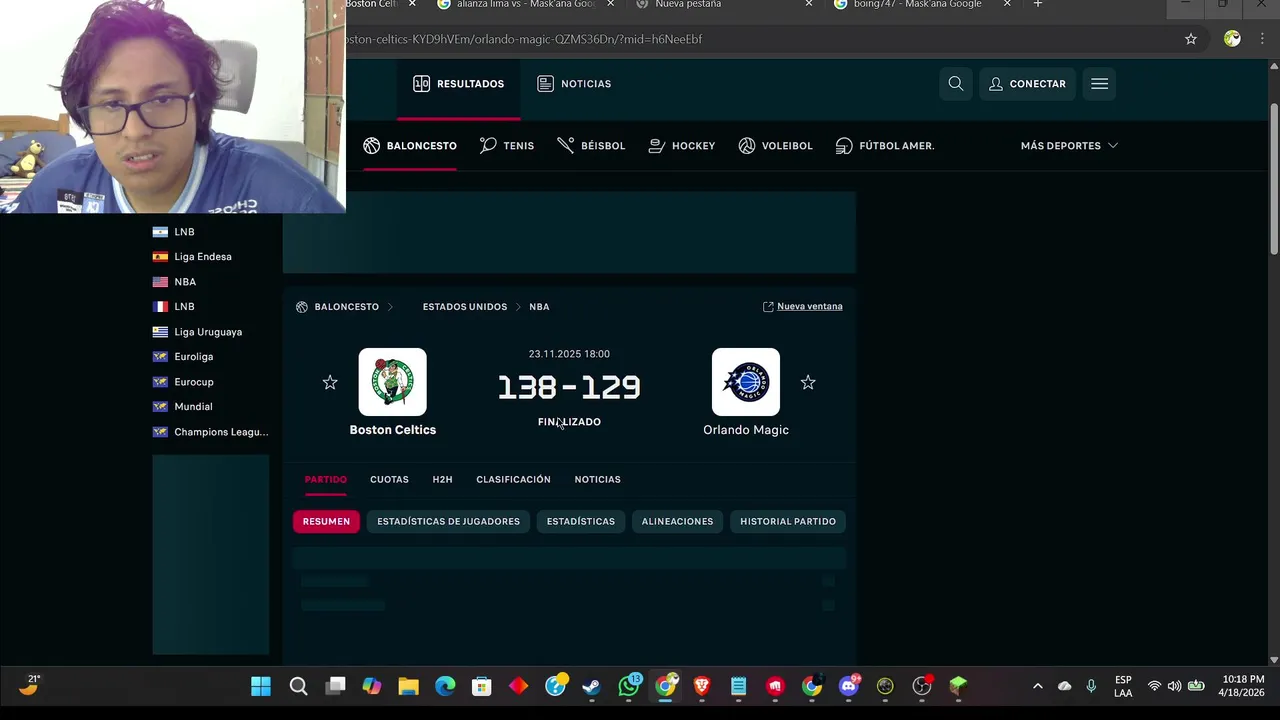Click the Orlando Magic logo
The height and width of the screenshot is (720, 1280).
click(x=746, y=382)
